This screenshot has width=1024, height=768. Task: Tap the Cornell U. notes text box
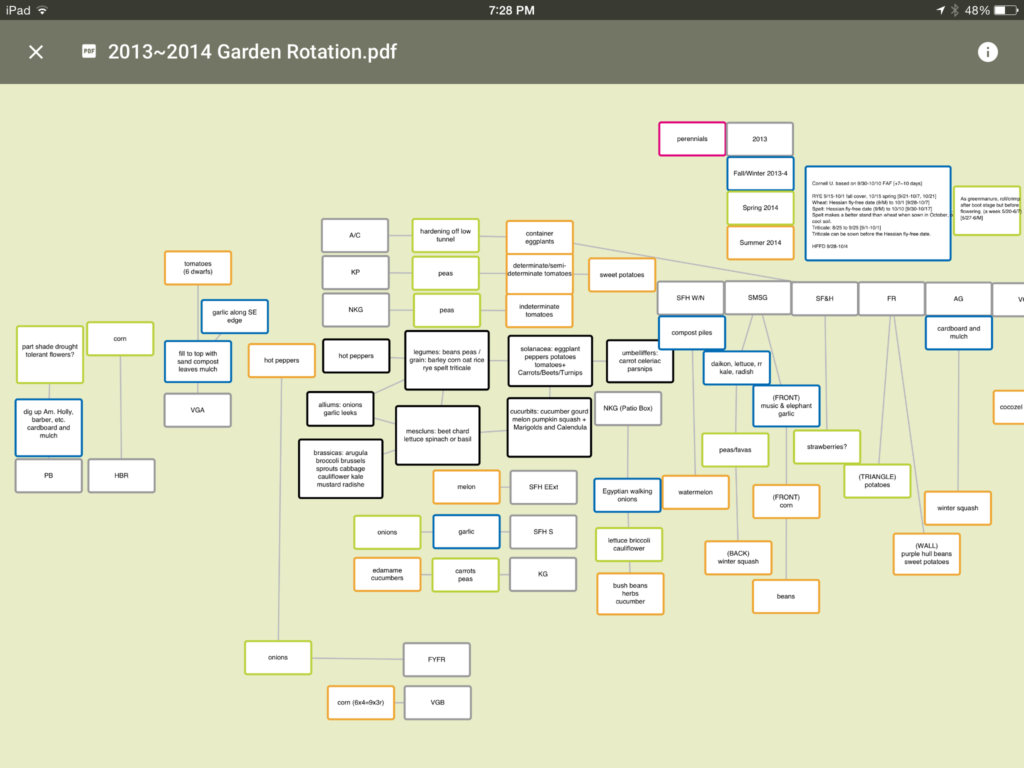pyautogui.click(x=877, y=214)
